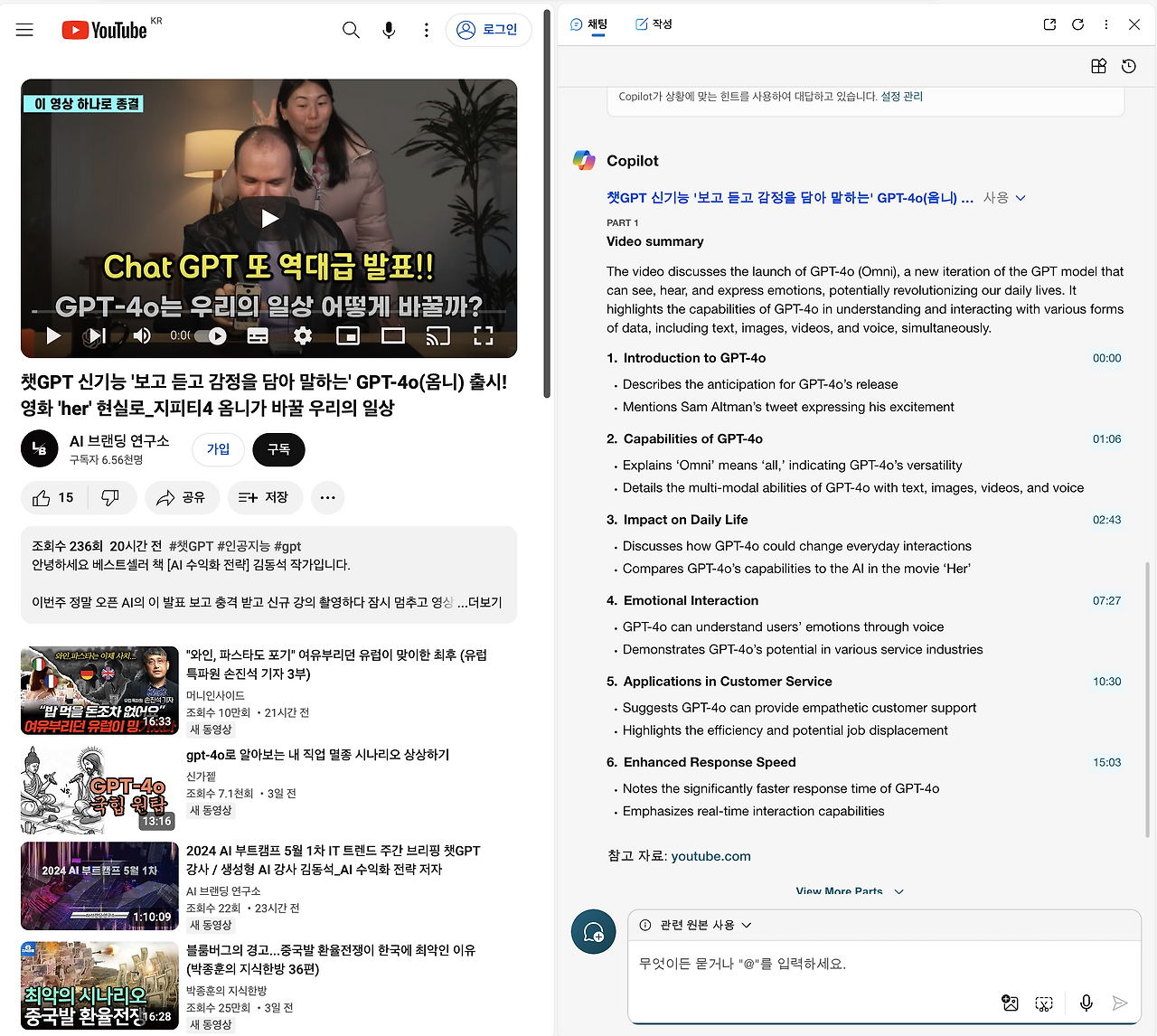Like the video with thumbs-up
Screen dimensions: 1157x1036
click(x=53, y=498)
